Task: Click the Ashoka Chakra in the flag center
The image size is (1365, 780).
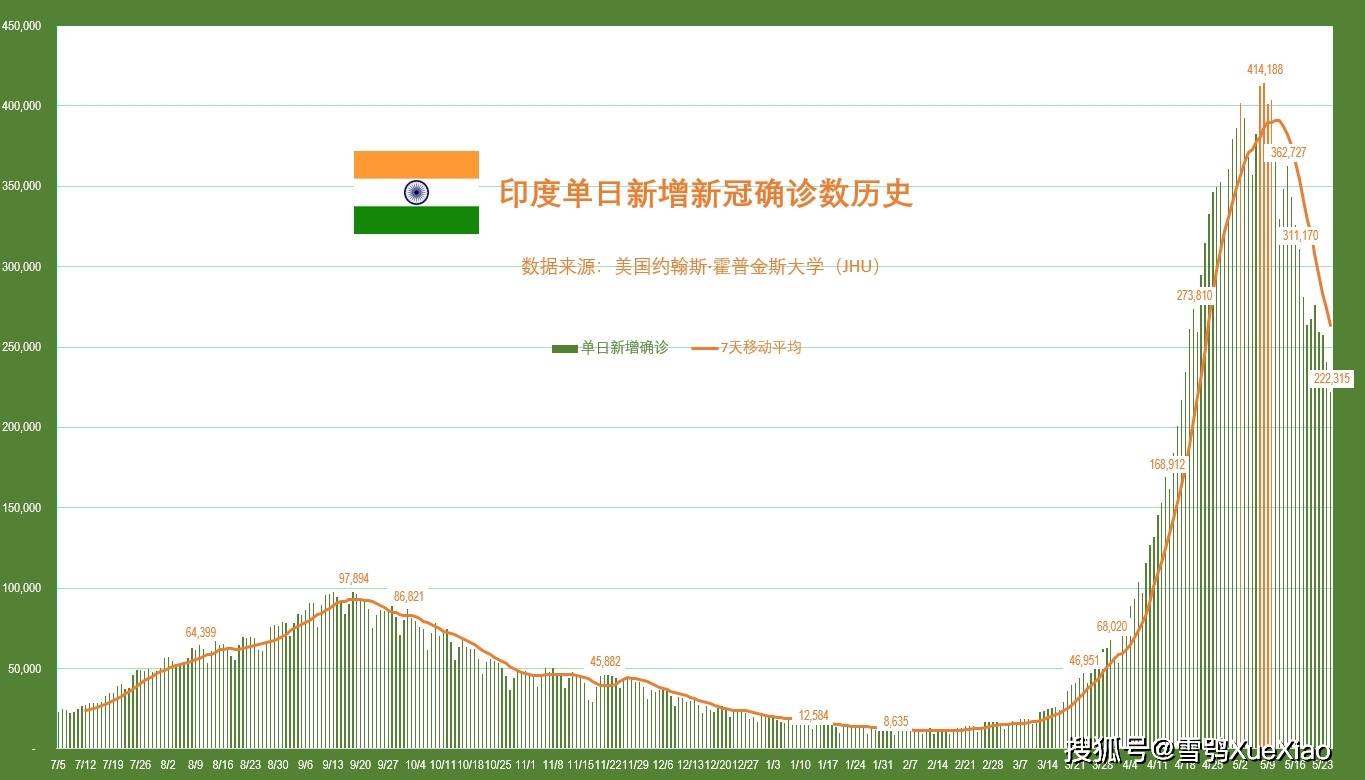Action: 416,192
